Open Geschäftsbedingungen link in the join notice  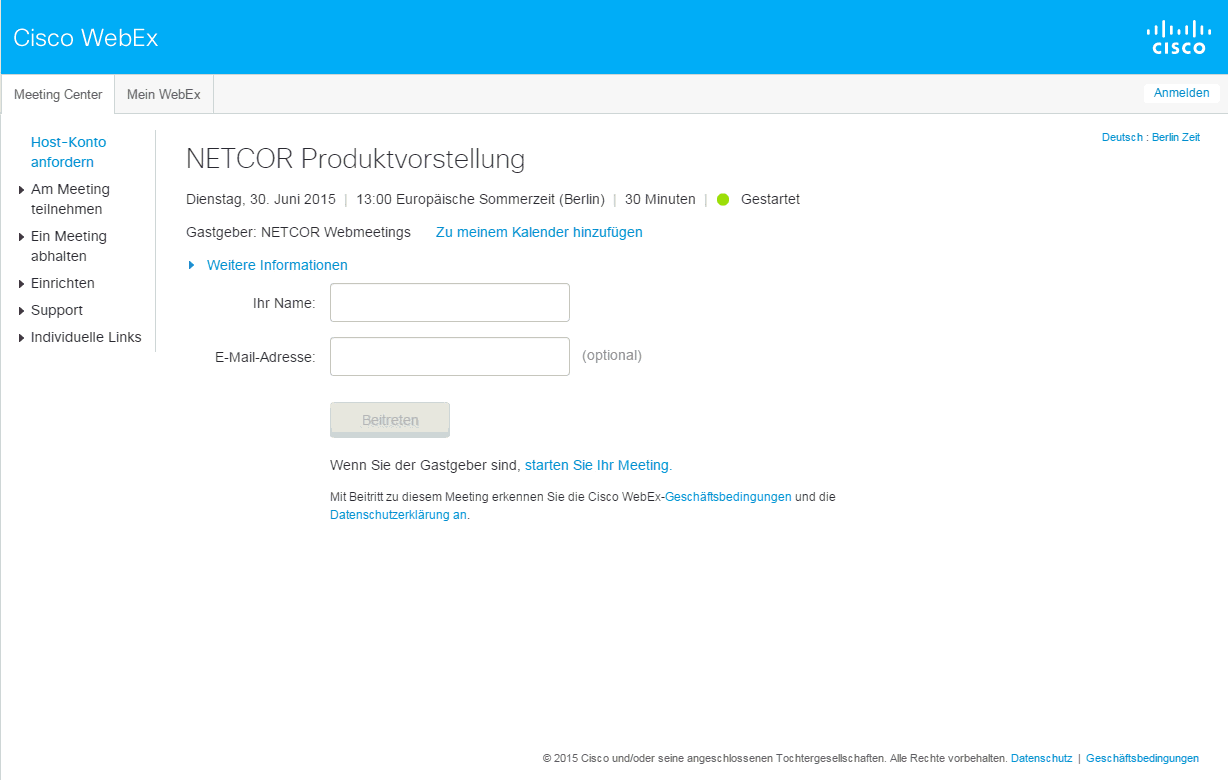point(728,496)
